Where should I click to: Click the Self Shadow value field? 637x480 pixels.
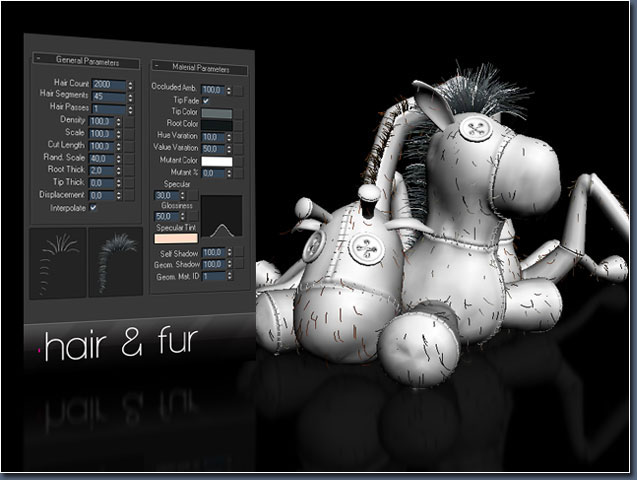[x=213, y=253]
